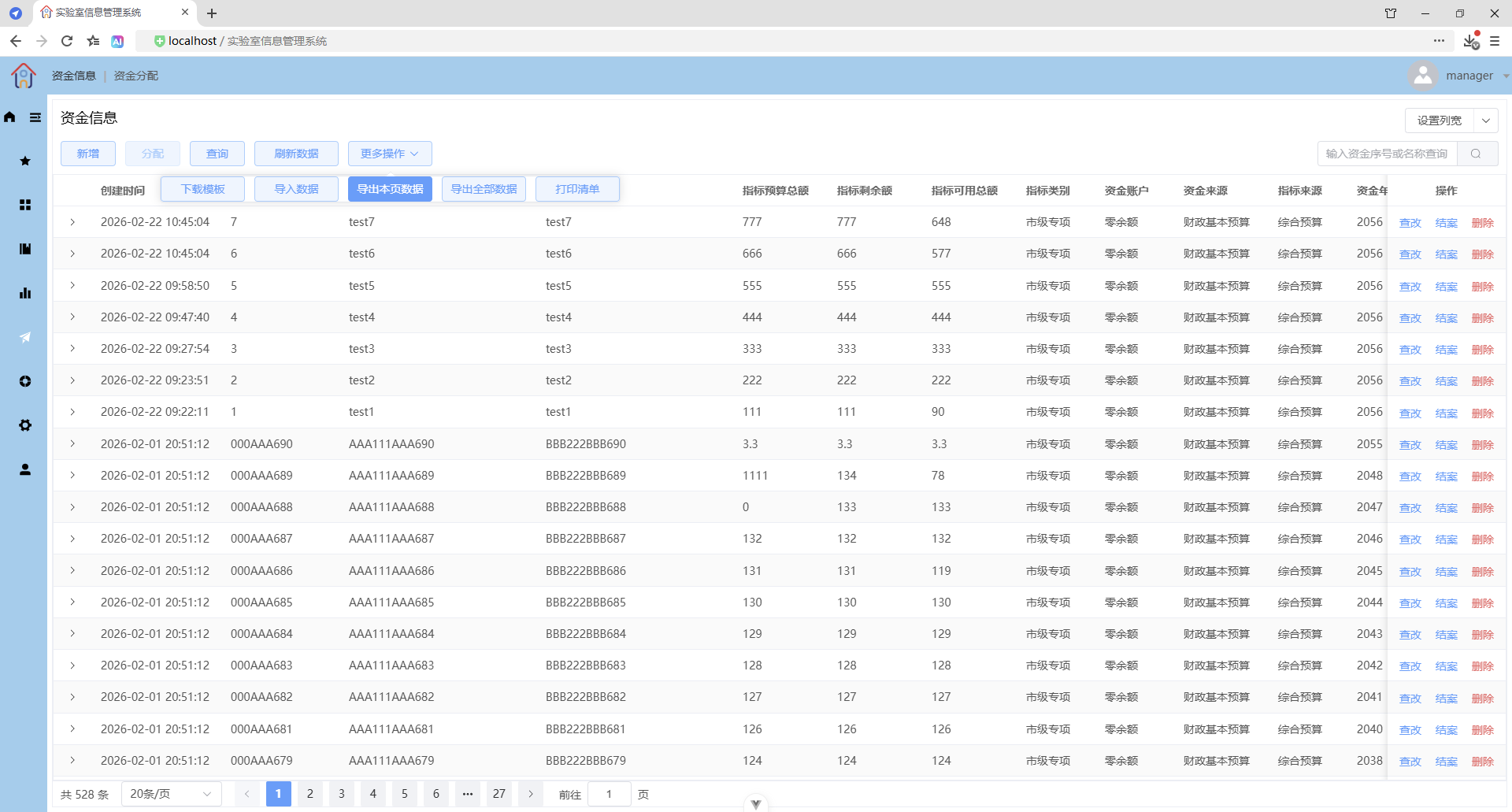Open the home logo icon

[x=23, y=76]
